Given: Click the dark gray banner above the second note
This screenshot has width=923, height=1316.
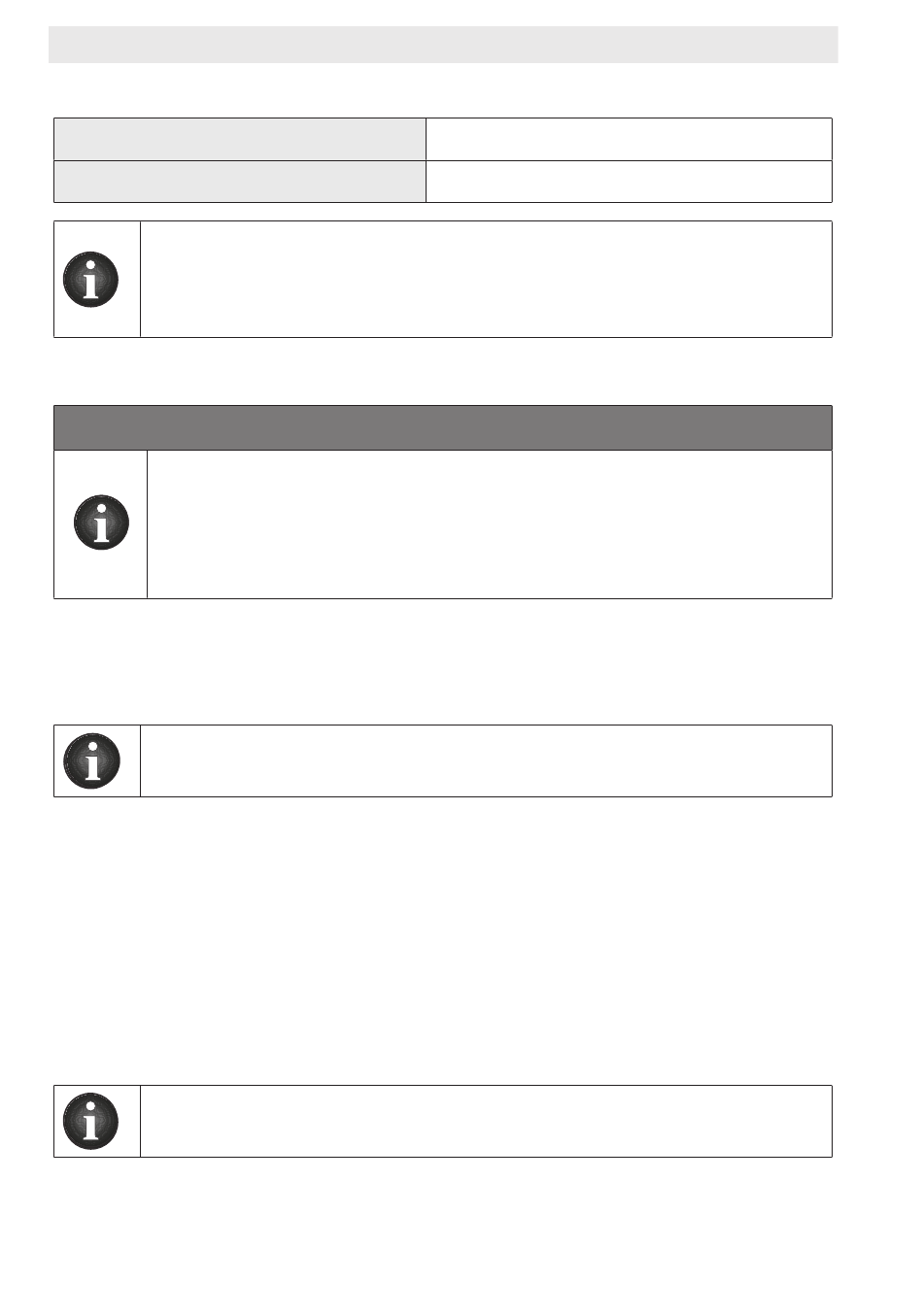Looking at the screenshot, I should pyautogui.click(x=443, y=427).
